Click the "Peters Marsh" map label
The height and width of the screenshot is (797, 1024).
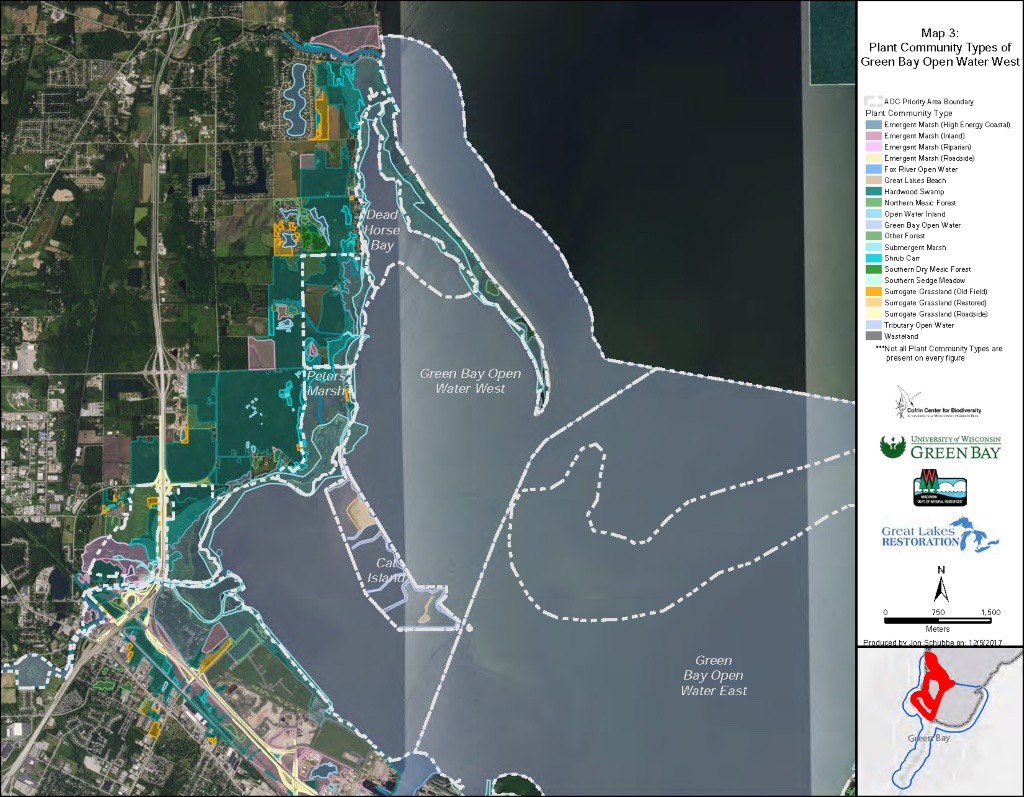[327, 384]
